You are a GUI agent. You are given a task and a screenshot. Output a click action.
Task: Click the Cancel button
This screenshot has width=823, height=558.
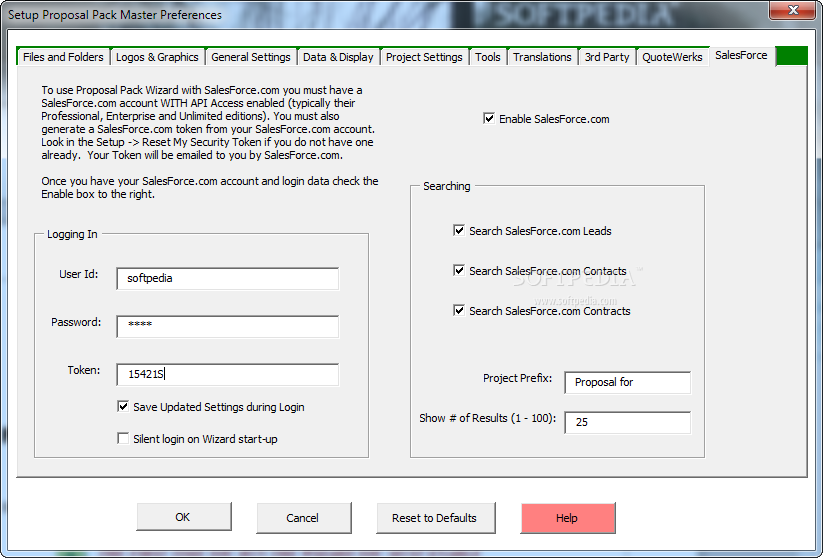303,518
